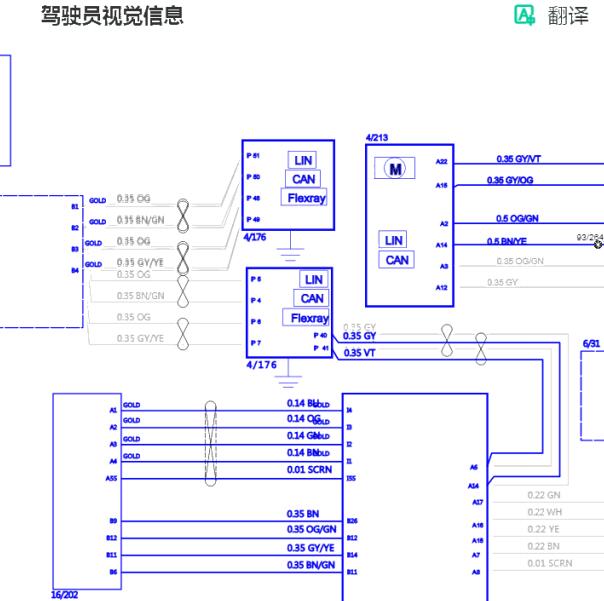Click the 0.35 BN/GN wire at pin B11
Viewport: 604px width, 601px height.
click(311, 565)
